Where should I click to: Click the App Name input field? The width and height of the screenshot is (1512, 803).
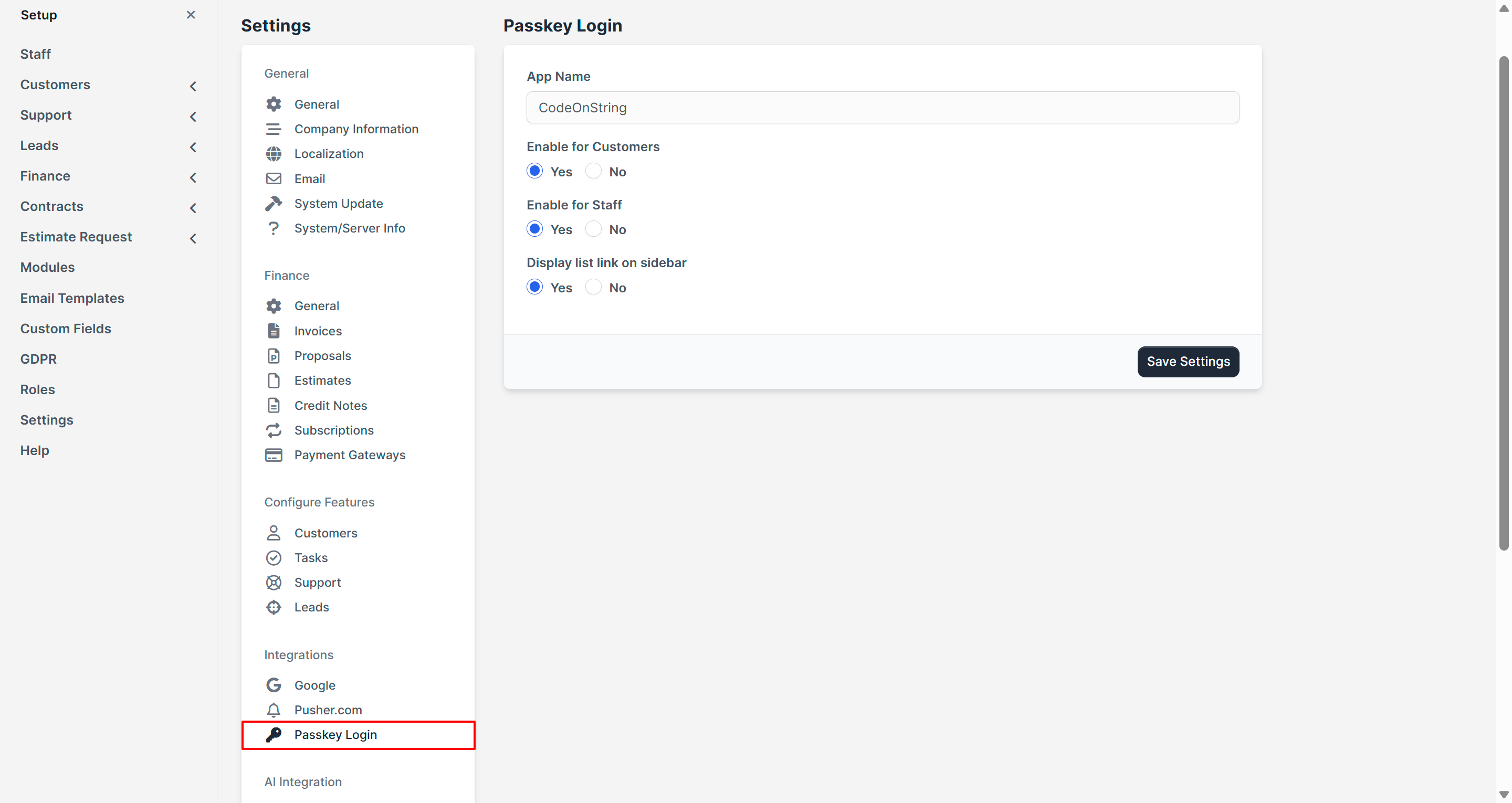point(882,108)
